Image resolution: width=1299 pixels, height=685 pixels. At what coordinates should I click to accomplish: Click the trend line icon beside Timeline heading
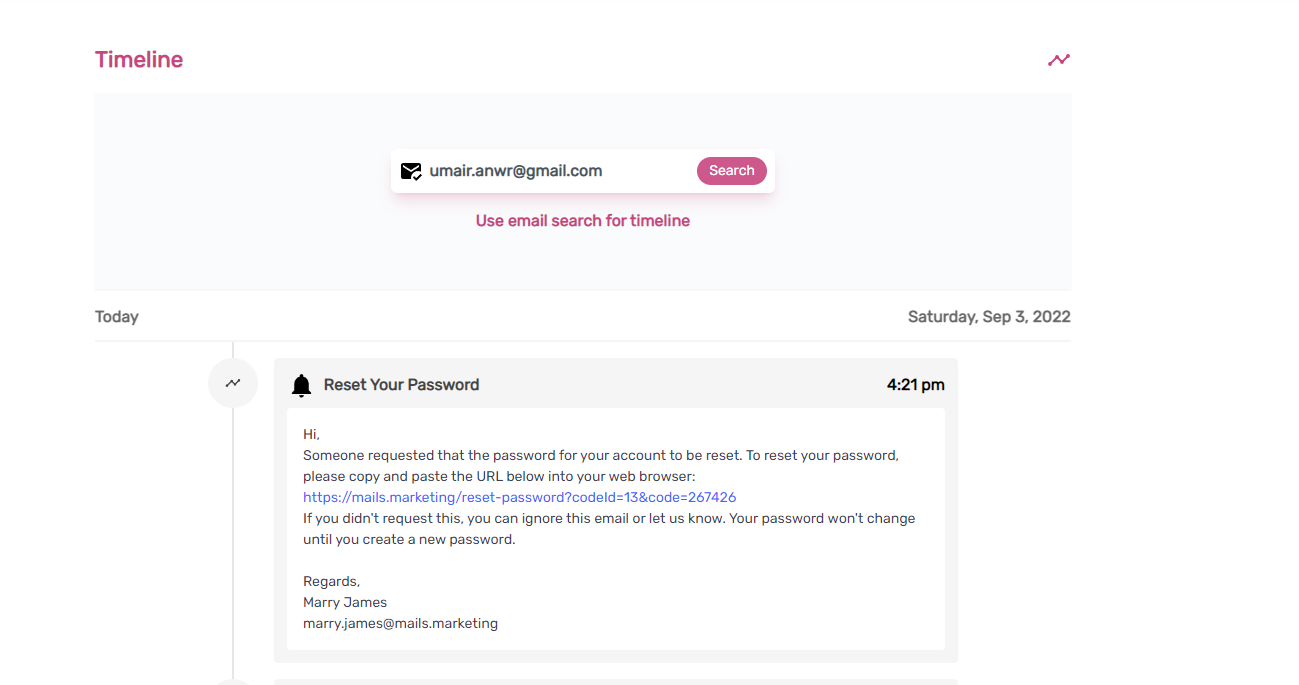[x=1059, y=60]
